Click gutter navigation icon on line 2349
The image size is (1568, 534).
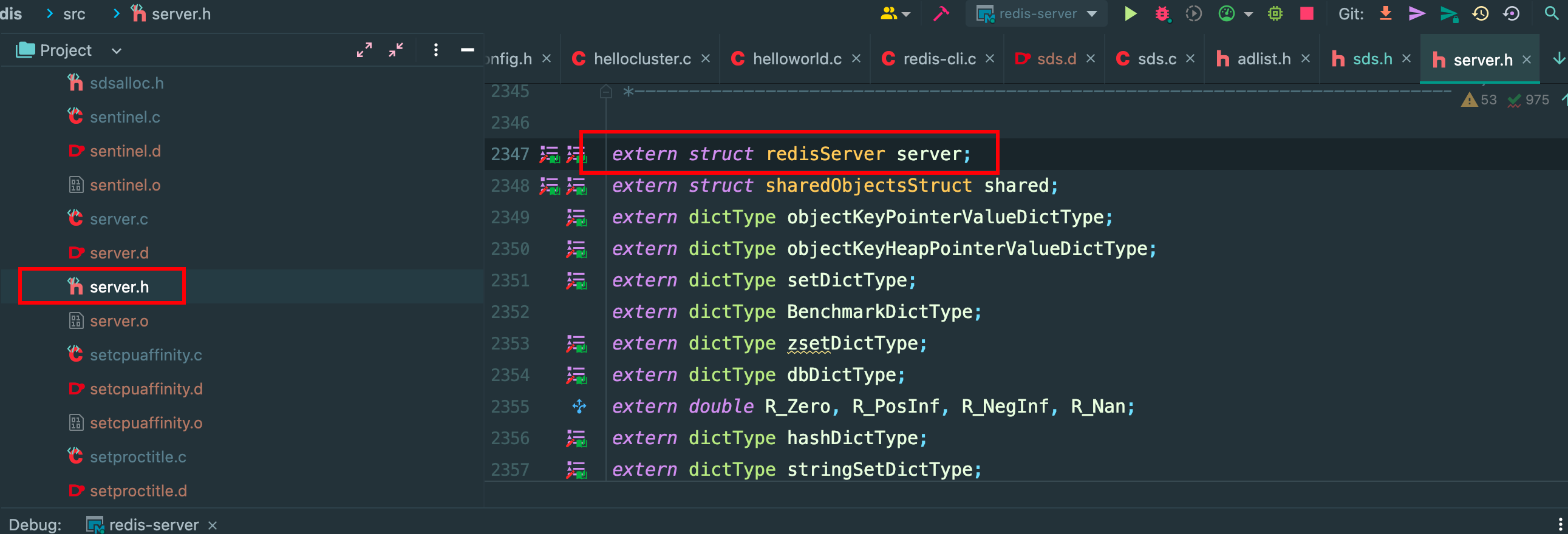[576, 218]
